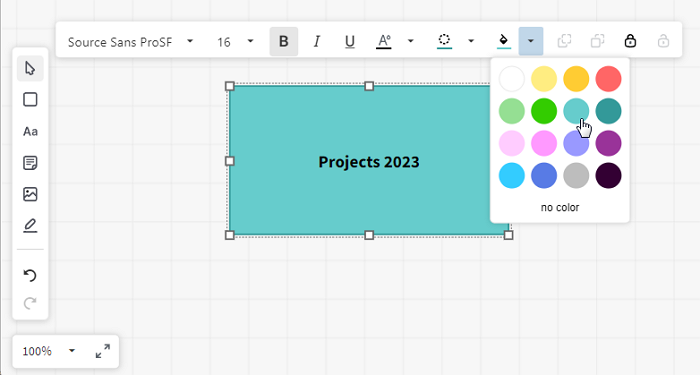Viewport: 700px width, 375px height.
Task: Pick the Aa text tool
Action: (30, 131)
